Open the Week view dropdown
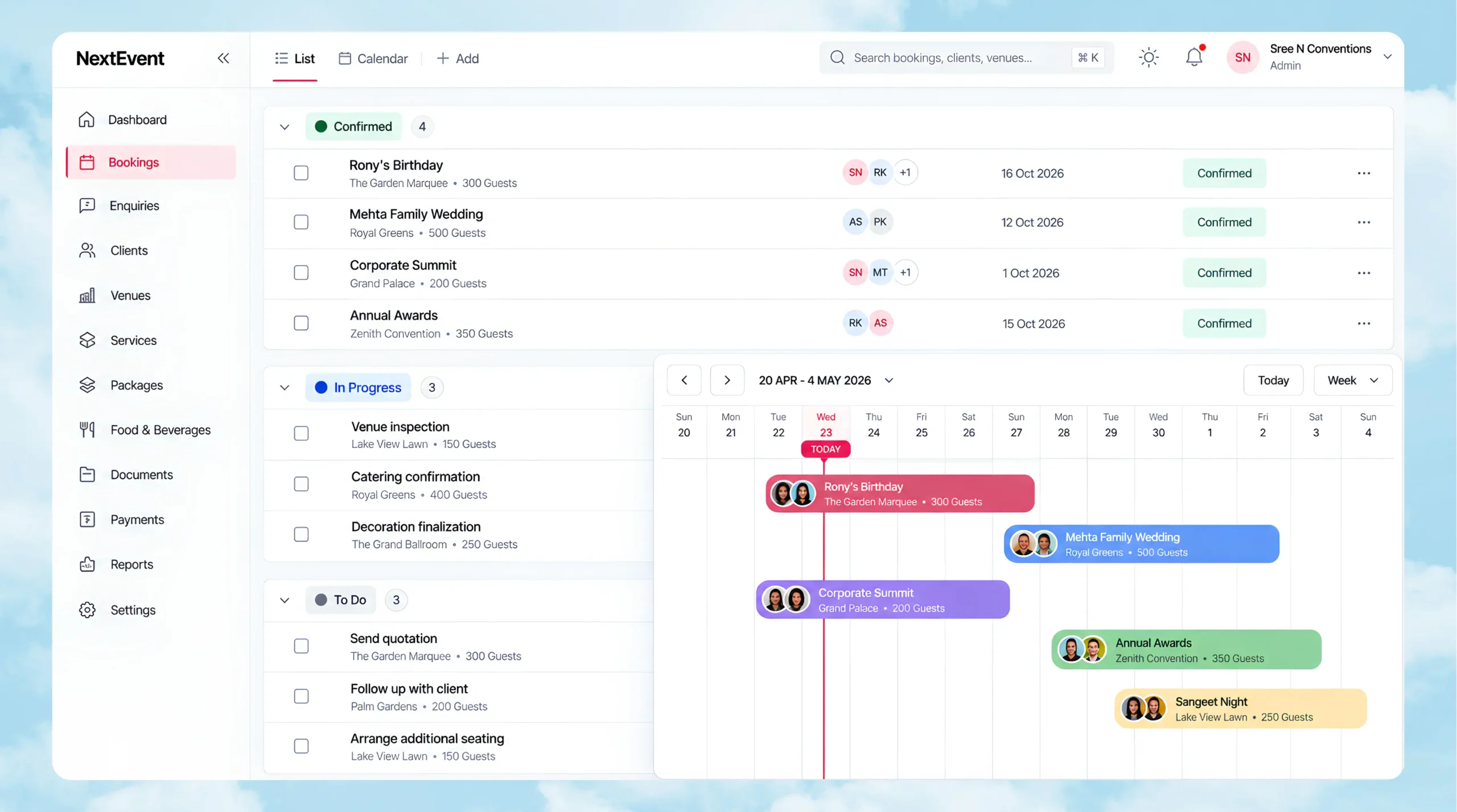The image size is (1457, 812). coord(1353,380)
